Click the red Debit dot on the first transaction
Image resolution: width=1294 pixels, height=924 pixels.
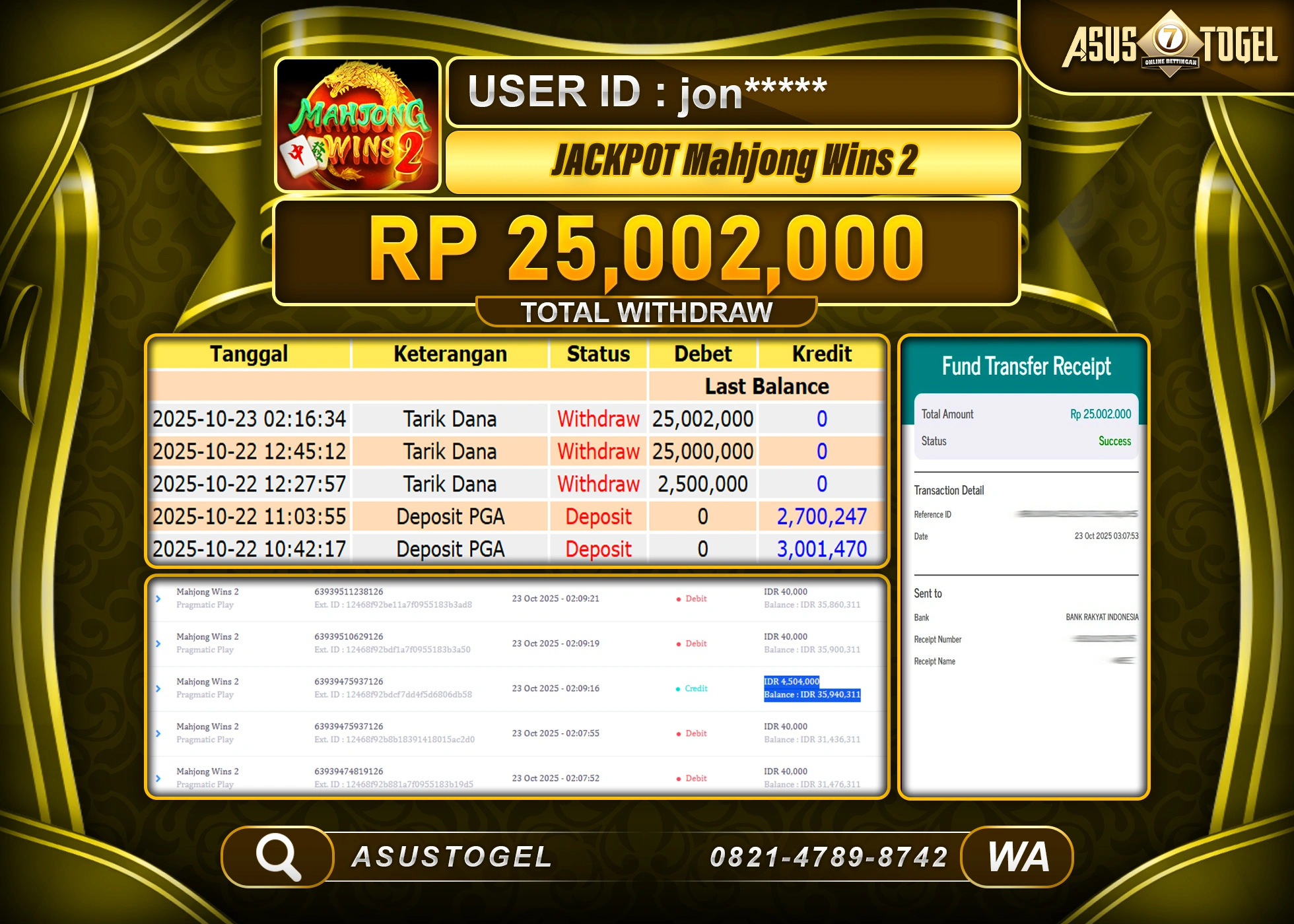(x=679, y=599)
